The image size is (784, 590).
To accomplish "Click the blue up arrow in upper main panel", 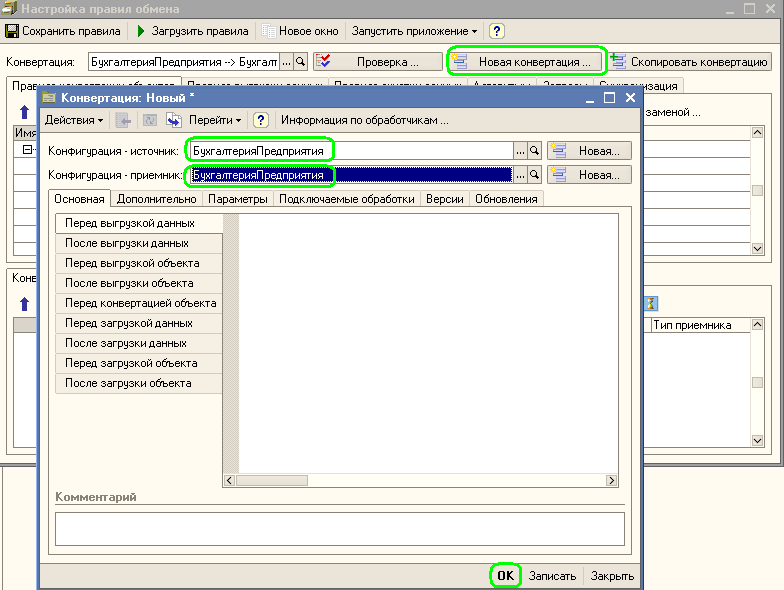I will [24, 112].
